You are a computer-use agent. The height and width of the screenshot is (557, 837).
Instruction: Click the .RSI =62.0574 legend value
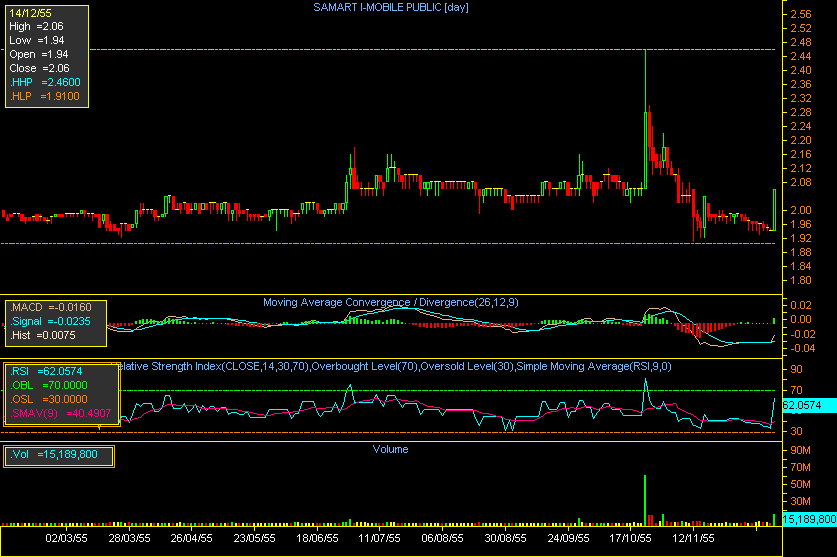[x=46, y=371]
